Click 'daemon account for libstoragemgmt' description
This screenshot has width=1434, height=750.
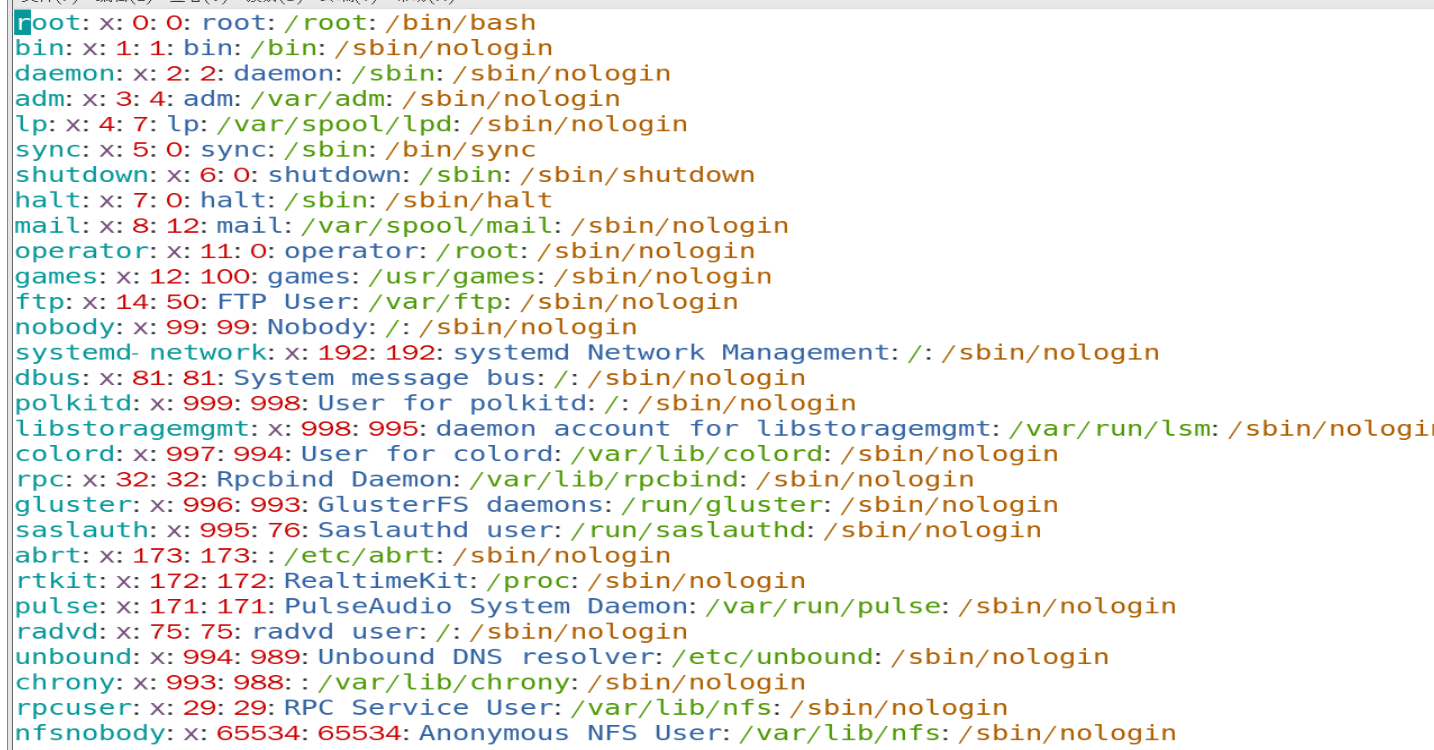click(713, 429)
